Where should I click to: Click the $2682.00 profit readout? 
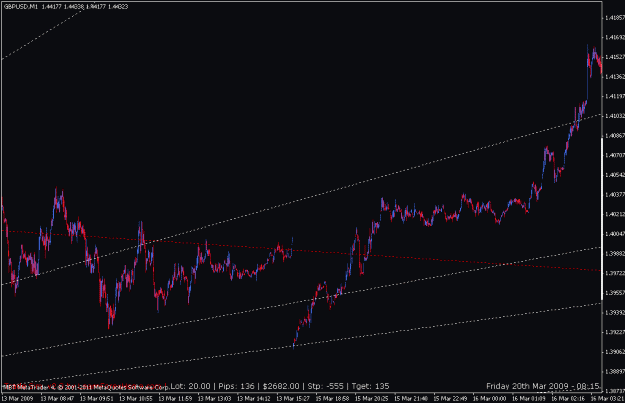[x=281, y=386]
